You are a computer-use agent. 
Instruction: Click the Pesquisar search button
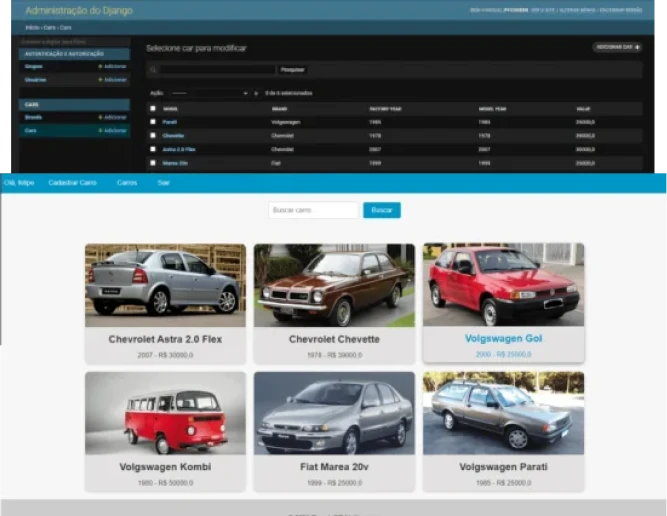tap(292, 70)
